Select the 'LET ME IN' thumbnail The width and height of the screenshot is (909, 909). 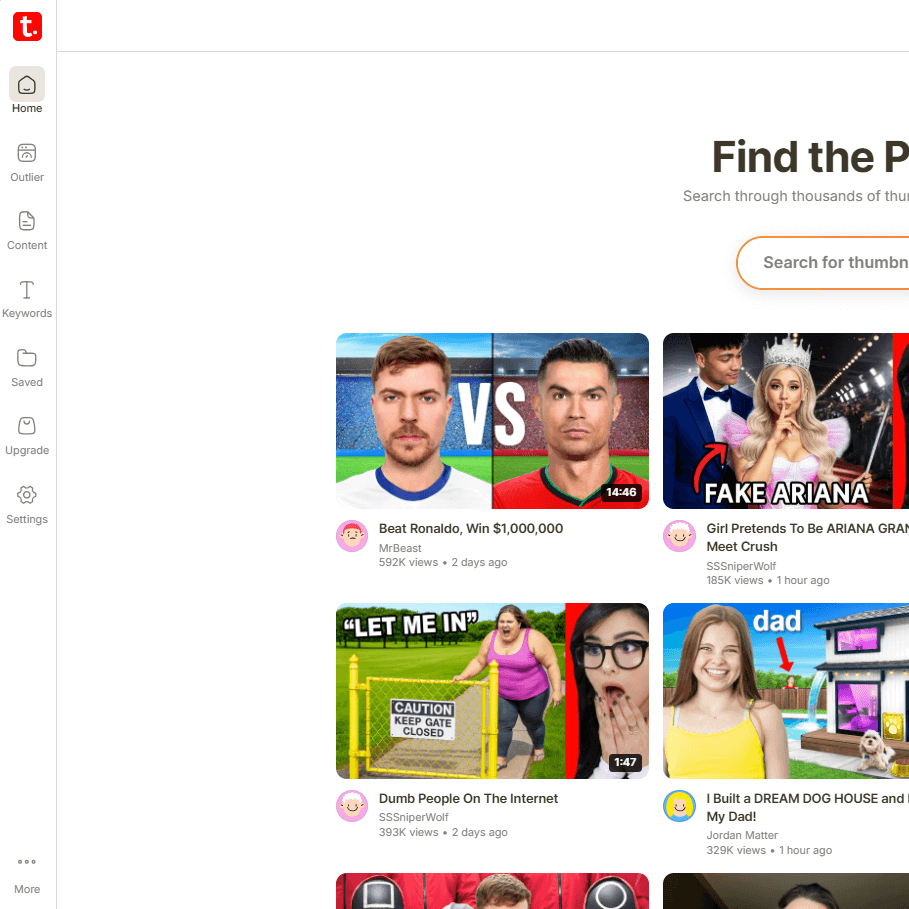492,691
